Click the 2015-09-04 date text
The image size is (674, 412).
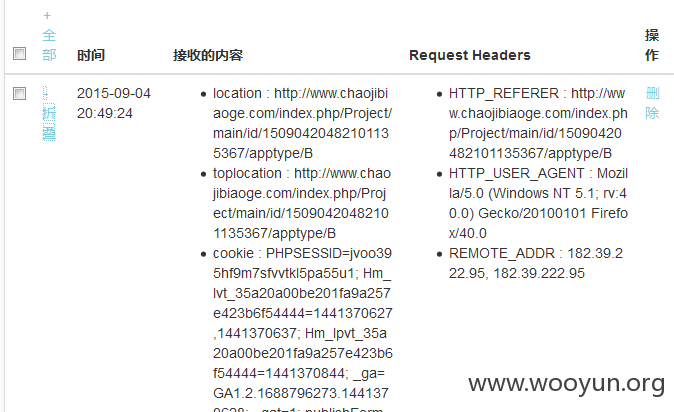[114, 93]
